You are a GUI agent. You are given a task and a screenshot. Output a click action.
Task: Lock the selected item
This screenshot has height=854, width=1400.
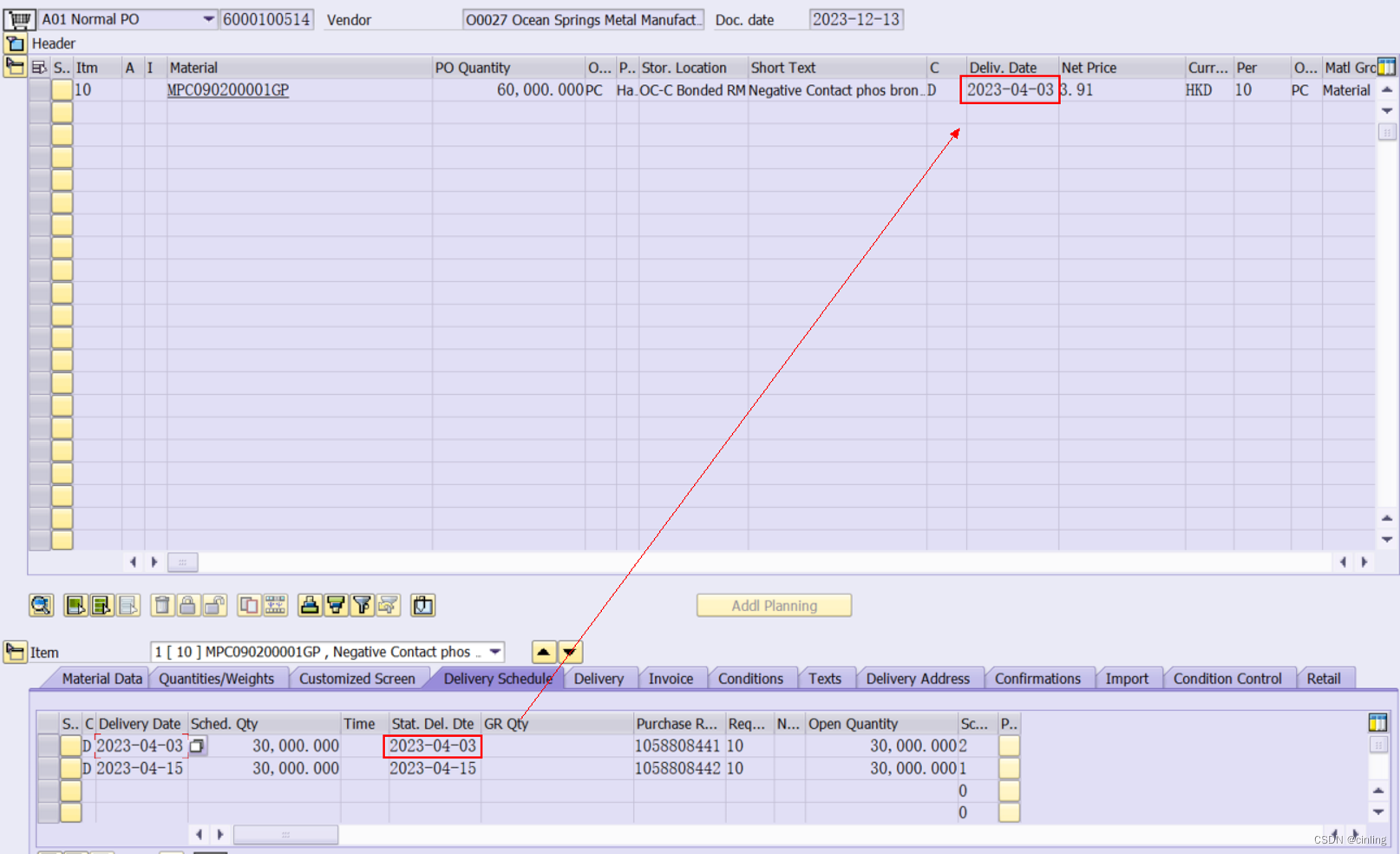click(188, 605)
